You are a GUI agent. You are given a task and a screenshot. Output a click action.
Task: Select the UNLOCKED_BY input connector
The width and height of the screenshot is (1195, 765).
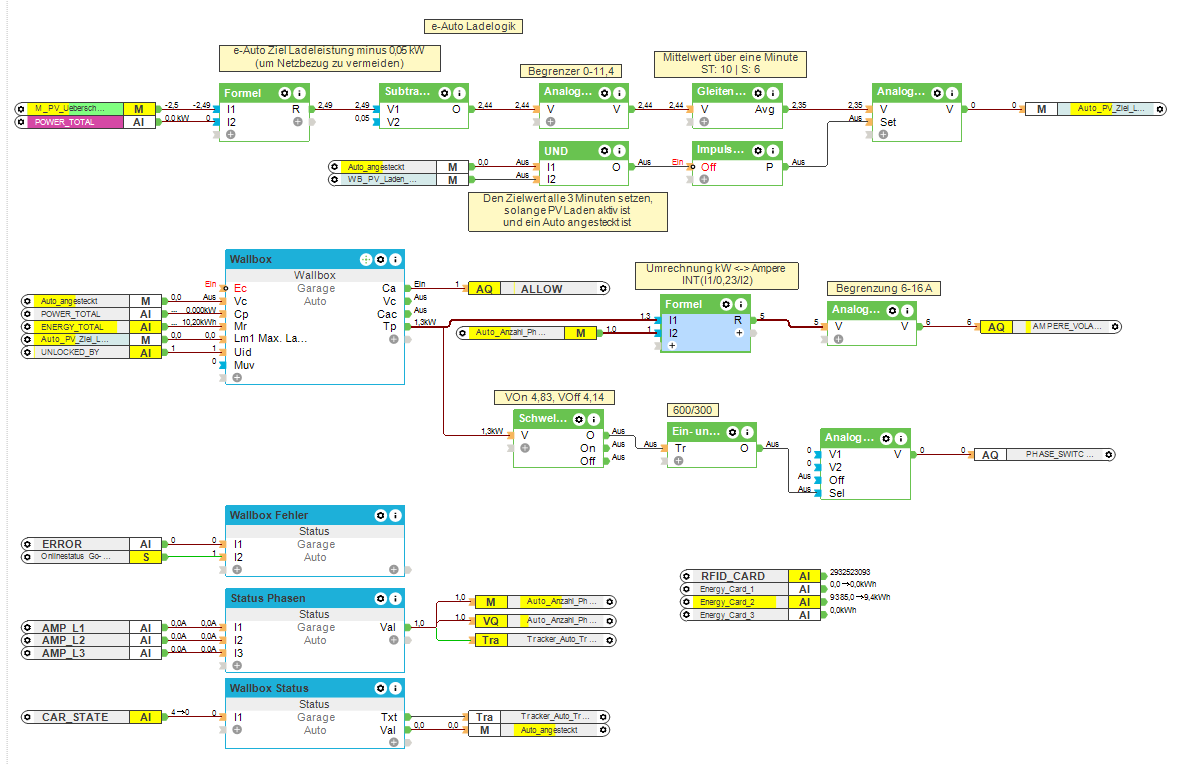point(91,353)
